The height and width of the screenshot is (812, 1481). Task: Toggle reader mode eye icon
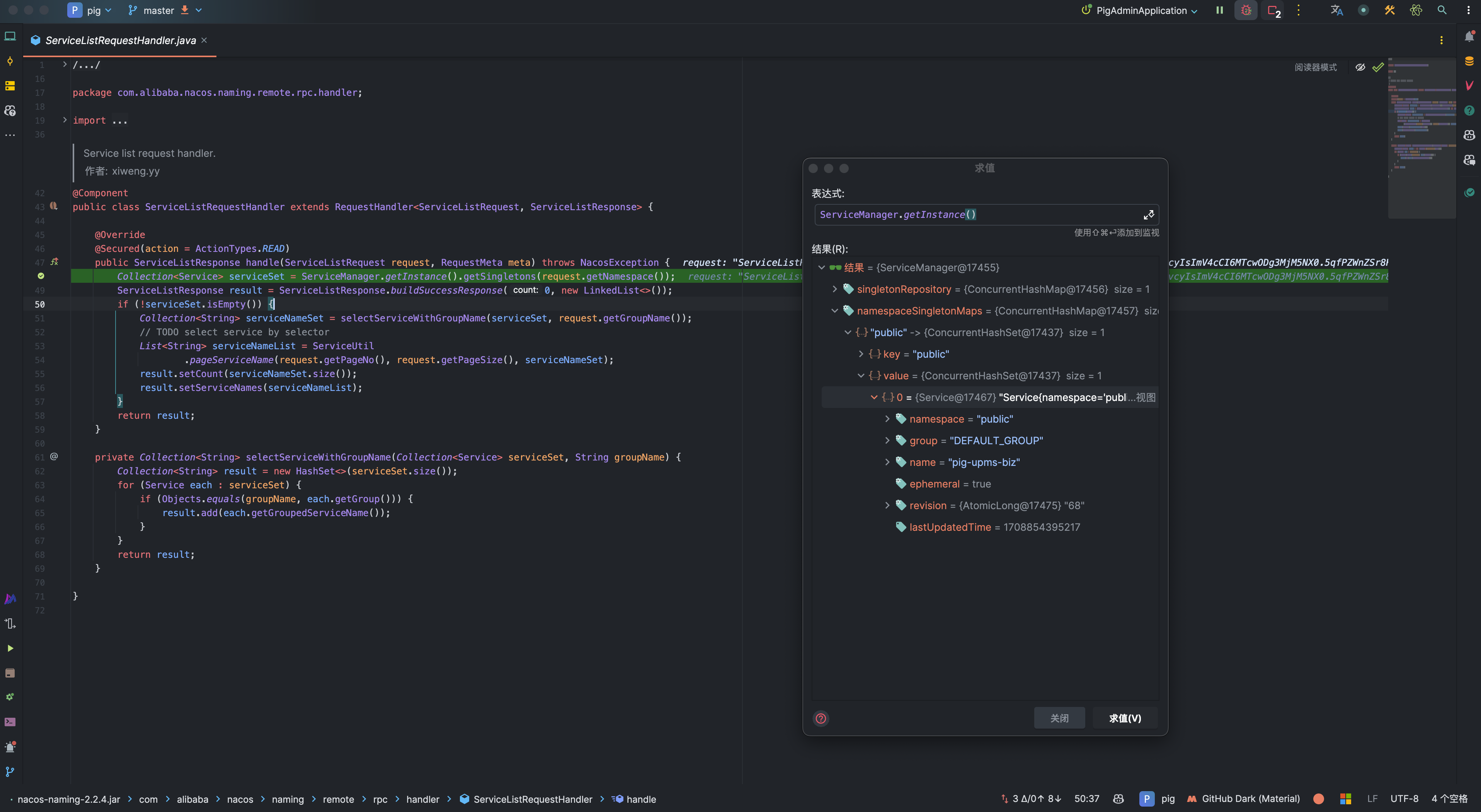coord(1360,67)
